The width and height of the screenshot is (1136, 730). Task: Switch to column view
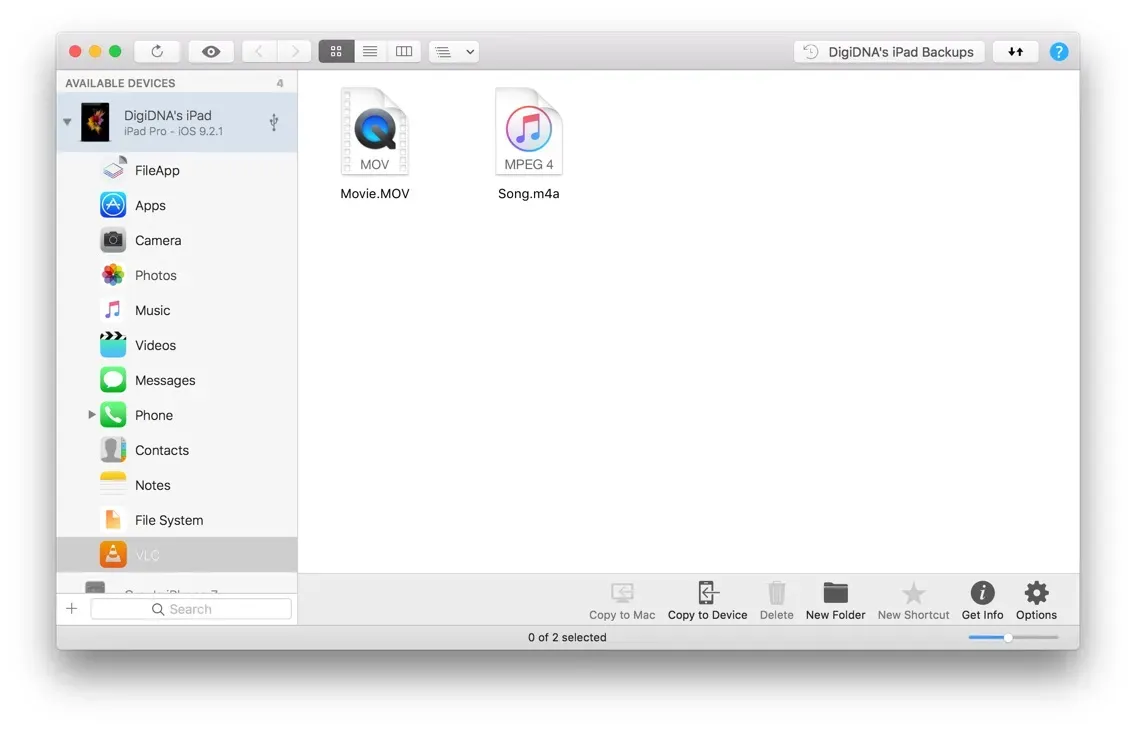[x=404, y=50]
